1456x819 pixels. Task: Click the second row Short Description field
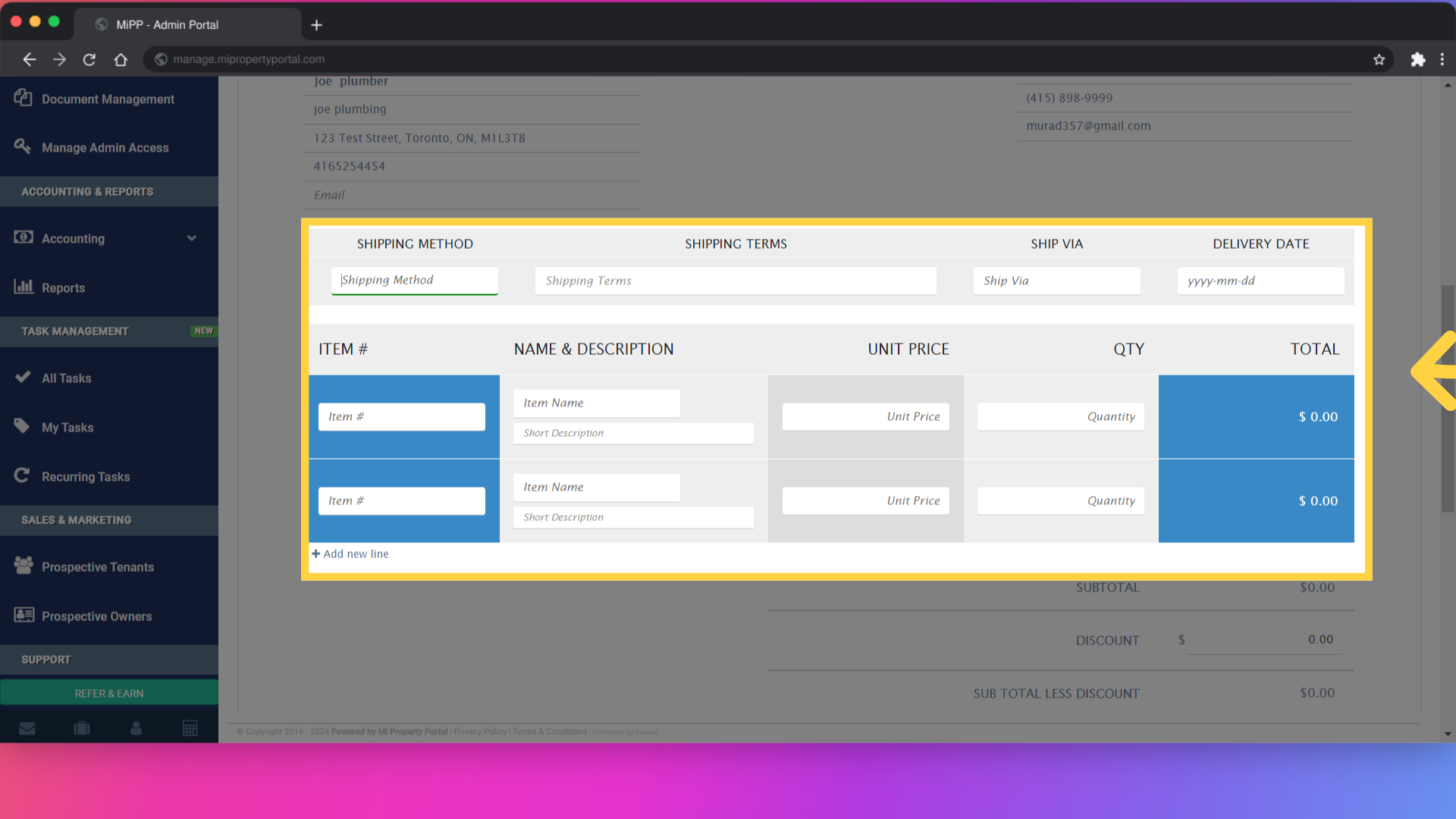(x=634, y=517)
